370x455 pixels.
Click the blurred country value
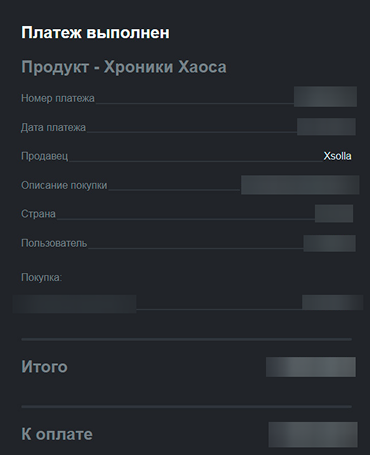(334, 214)
